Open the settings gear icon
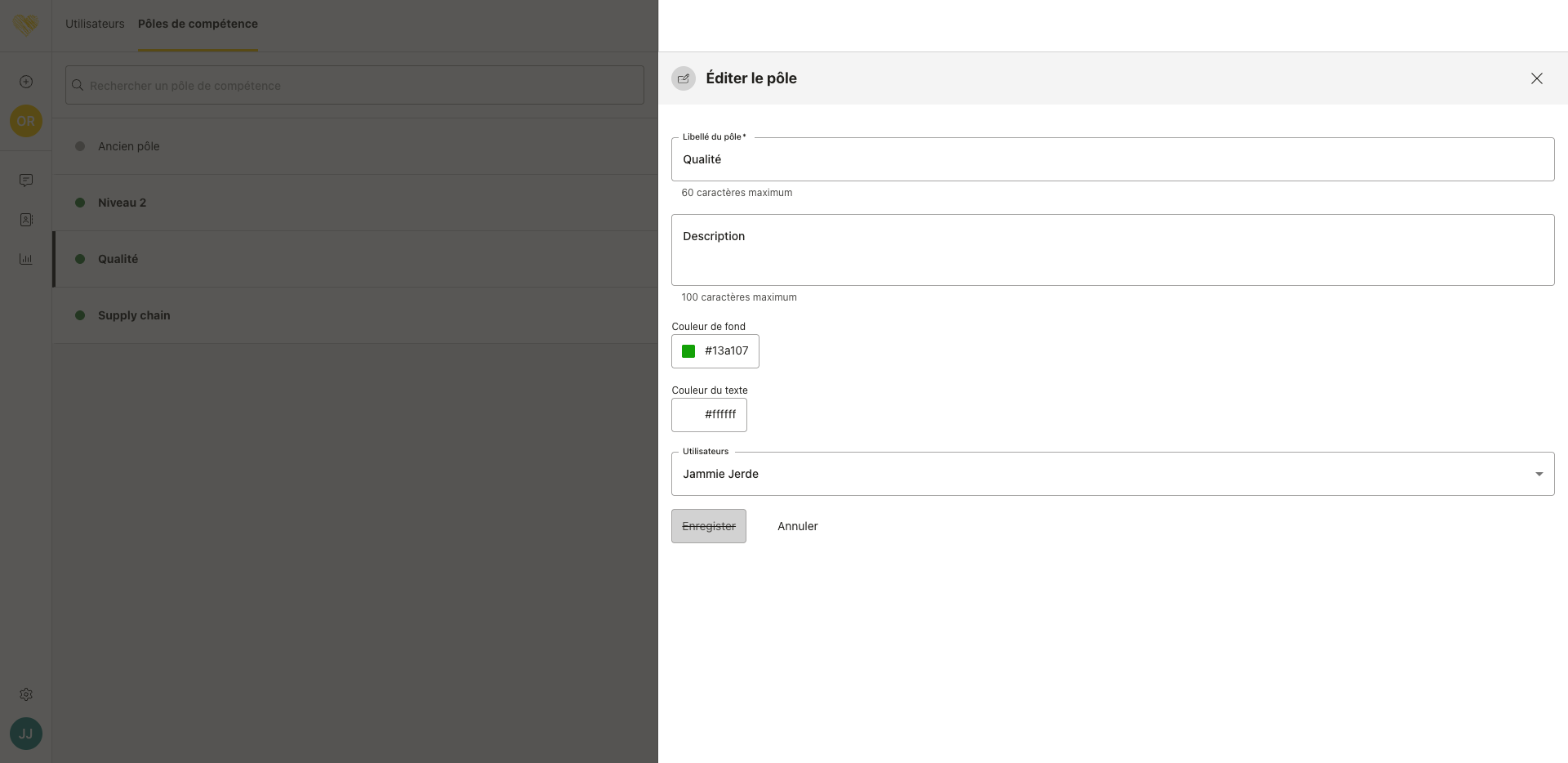 point(26,694)
